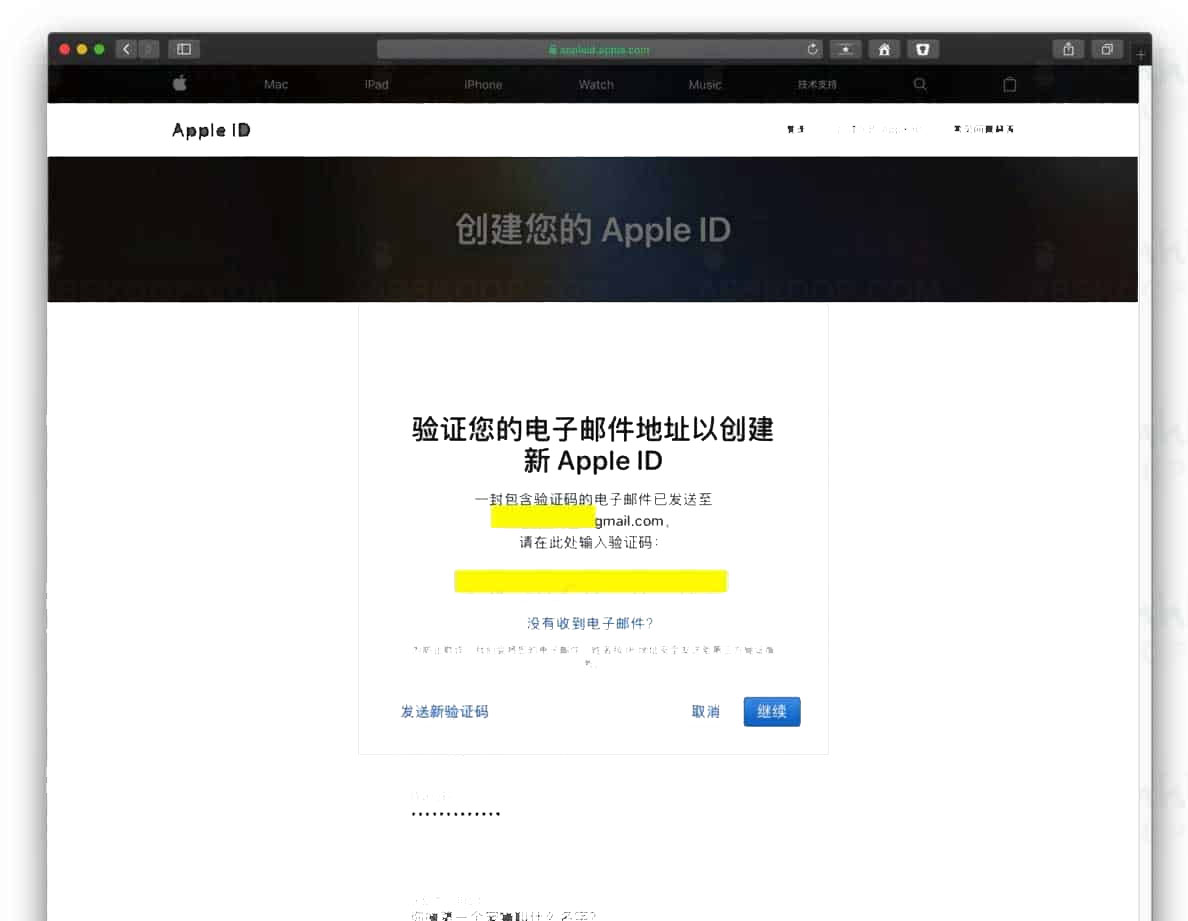Viewport: 1188px width, 921px height.
Task: Click the shield extension icon in toolbar
Action: pyautogui.click(x=923, y=49)
